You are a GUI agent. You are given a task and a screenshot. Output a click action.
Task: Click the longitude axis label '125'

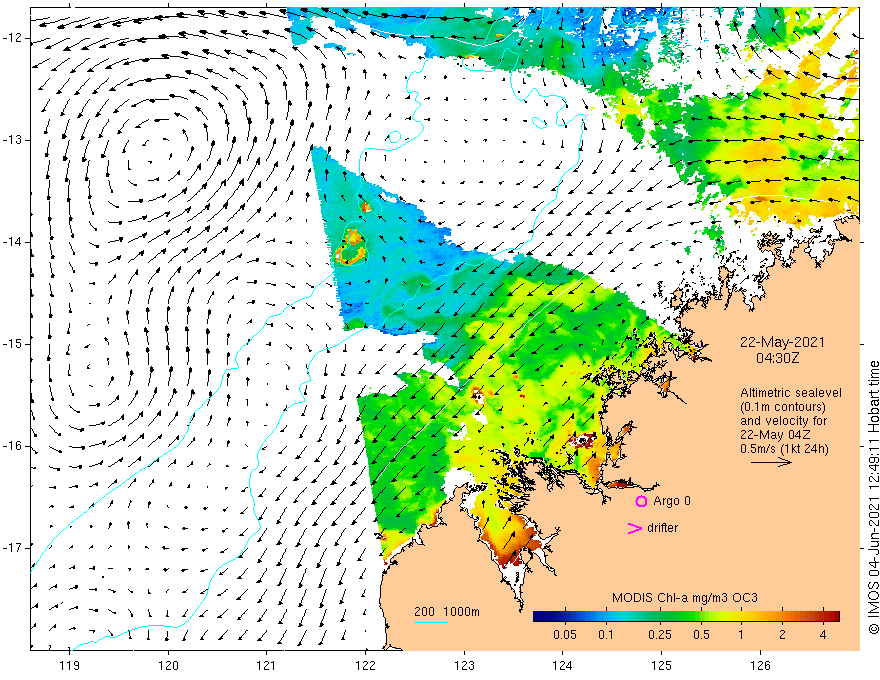tap(661, 665)
